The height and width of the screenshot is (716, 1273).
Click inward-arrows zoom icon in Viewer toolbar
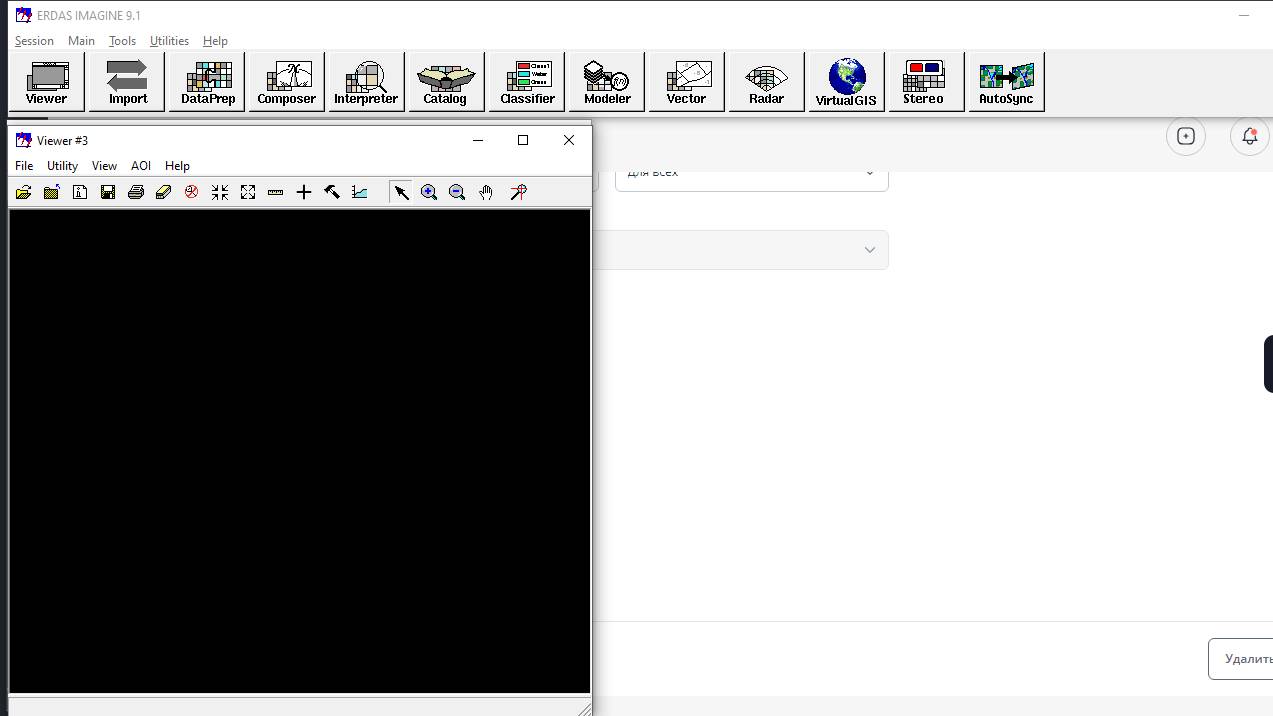pos(220,192)
